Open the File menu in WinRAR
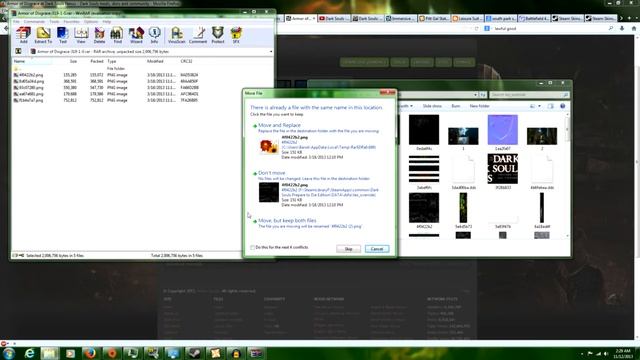Image resolution: width=640 pixels, height=360 pixels. (x=16, y=22)
